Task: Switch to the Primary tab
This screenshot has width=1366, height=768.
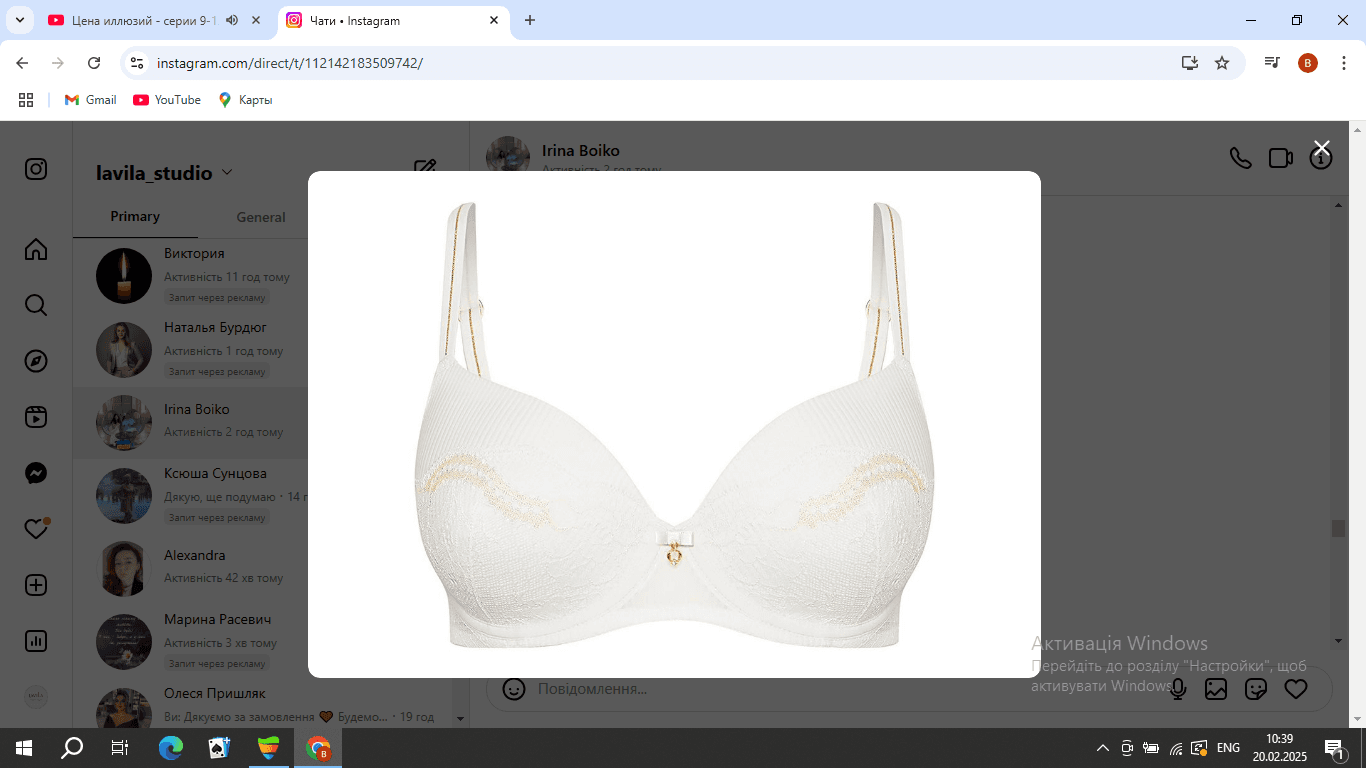Action: [x=135, y=216]
